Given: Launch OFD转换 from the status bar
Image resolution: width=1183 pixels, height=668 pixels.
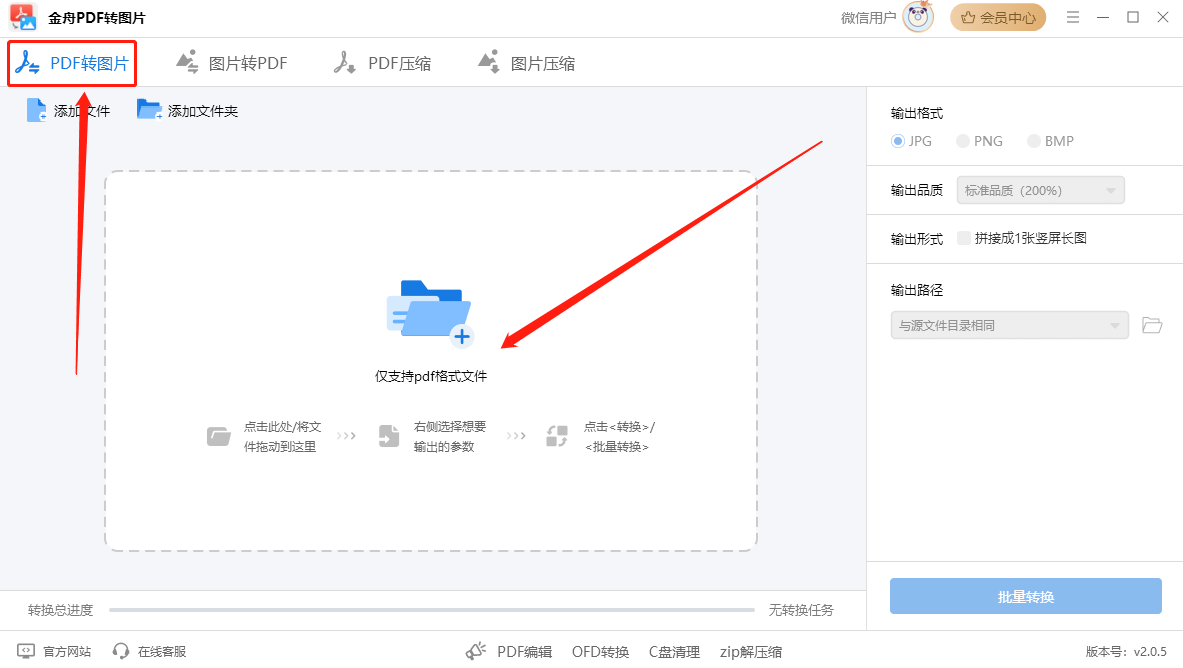Looking at the screenshot, I should (599, 651).
